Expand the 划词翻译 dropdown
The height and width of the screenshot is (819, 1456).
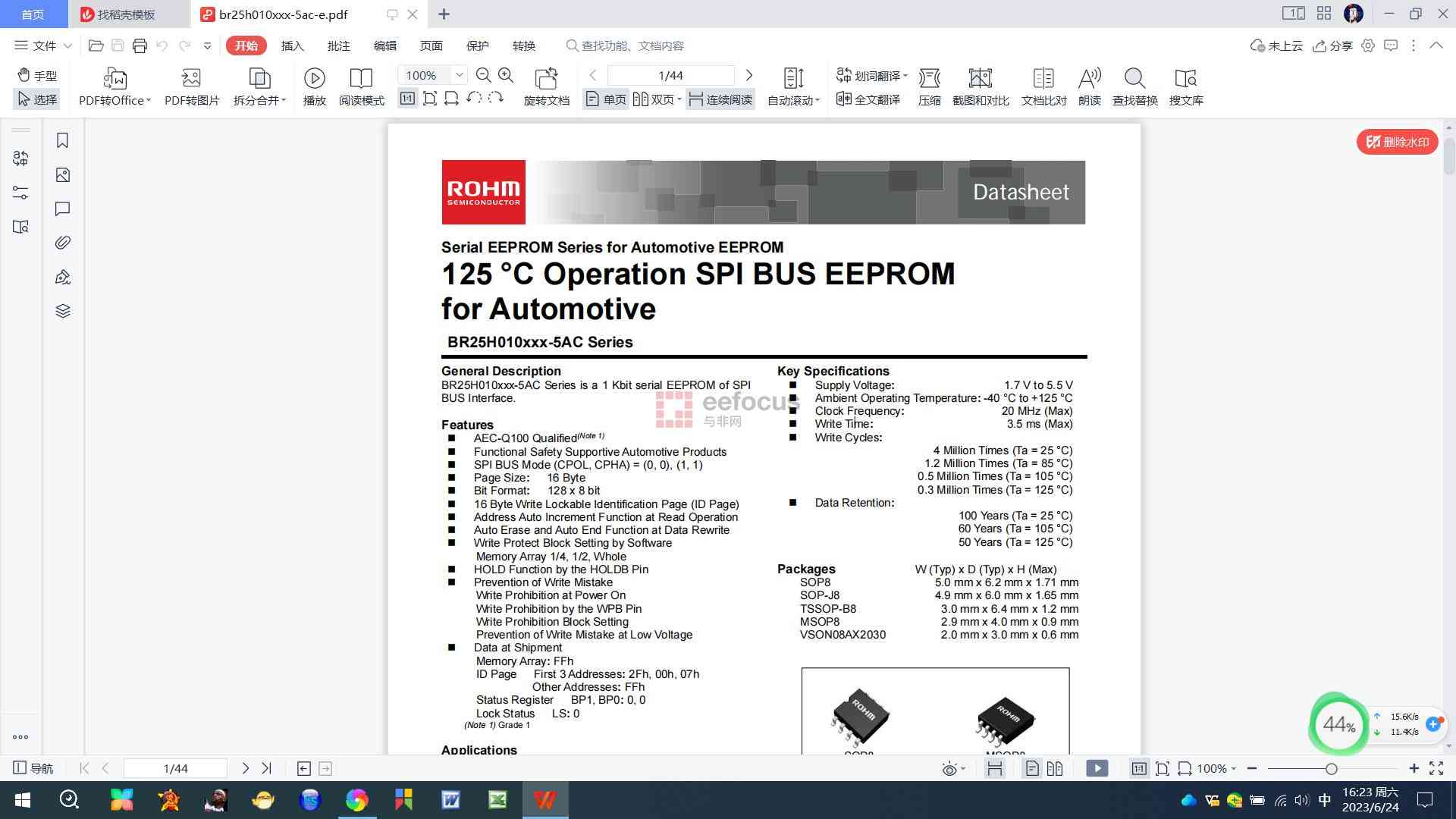(x=905, y=76)
